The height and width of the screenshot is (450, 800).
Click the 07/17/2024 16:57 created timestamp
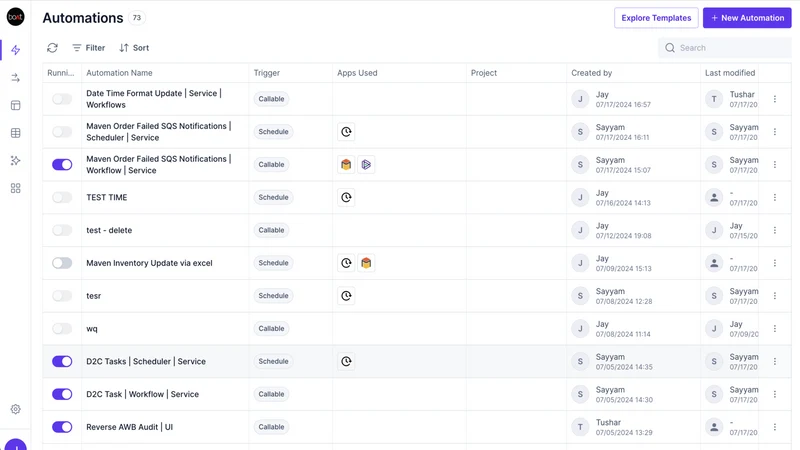tap(623, 105)
